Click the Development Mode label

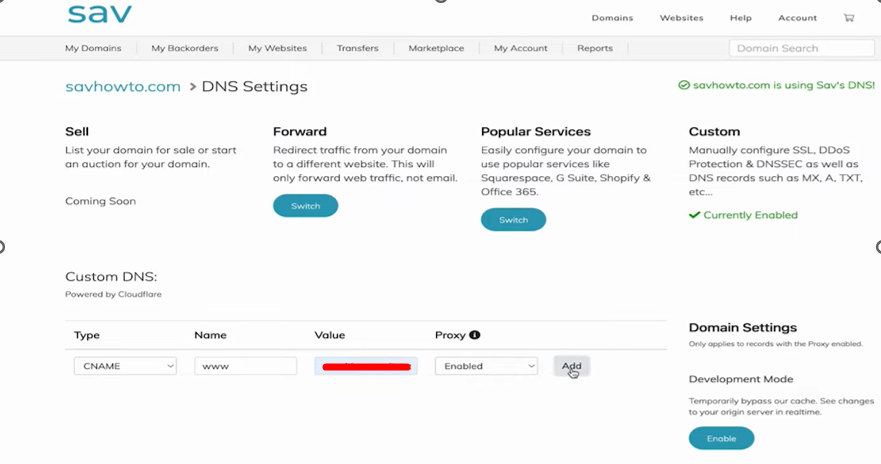point(741,379)
